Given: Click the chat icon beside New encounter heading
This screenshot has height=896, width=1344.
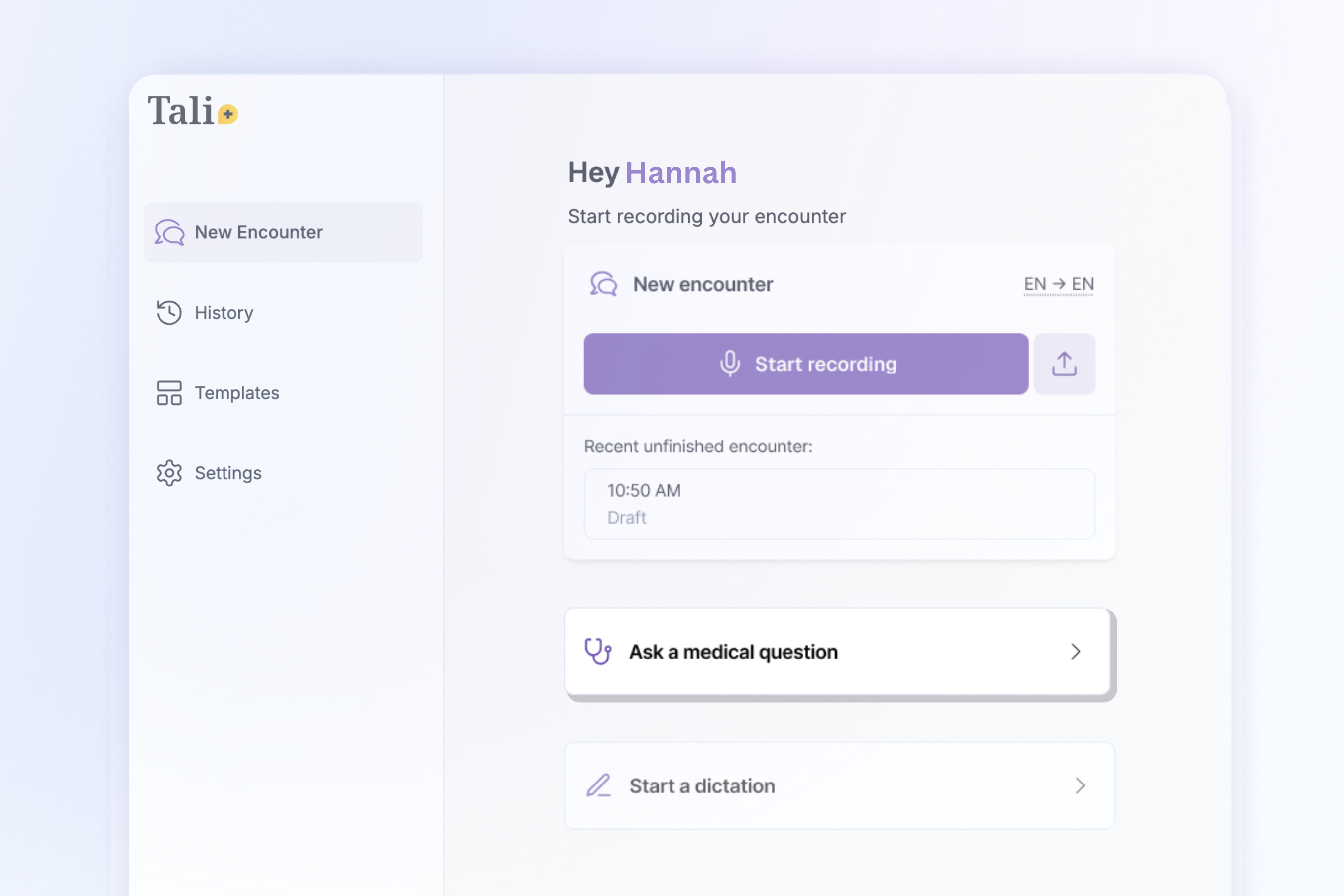Looking at the screenshot, I should (603, 283).
